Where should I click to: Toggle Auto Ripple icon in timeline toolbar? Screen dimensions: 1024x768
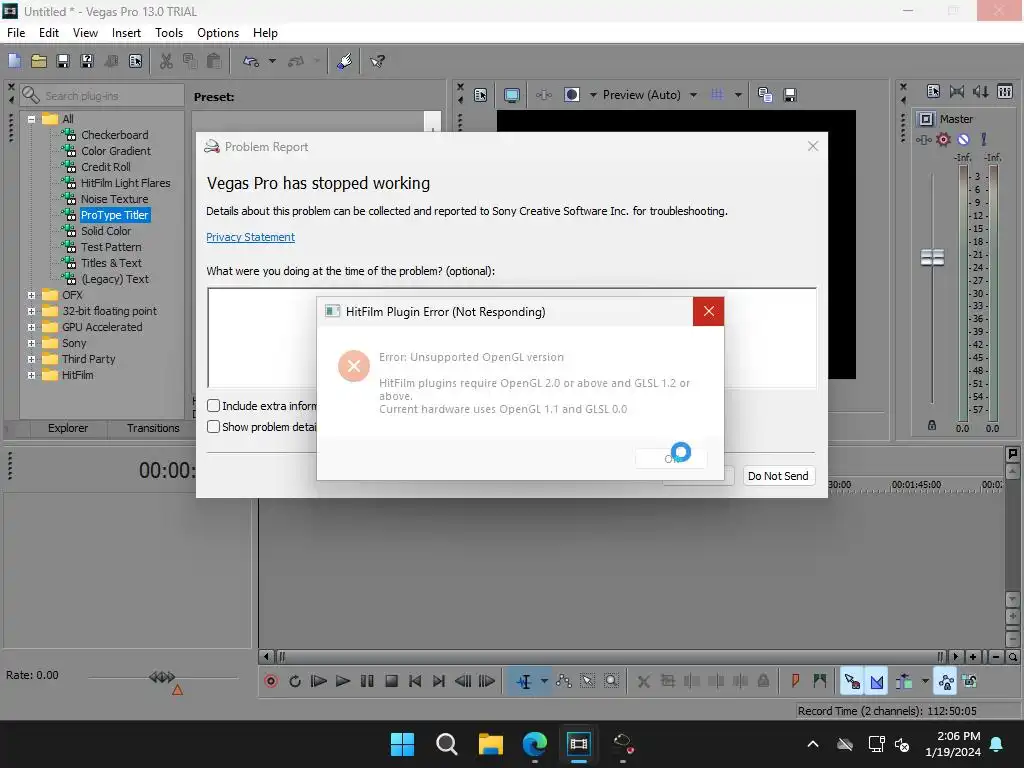point(903,682)
